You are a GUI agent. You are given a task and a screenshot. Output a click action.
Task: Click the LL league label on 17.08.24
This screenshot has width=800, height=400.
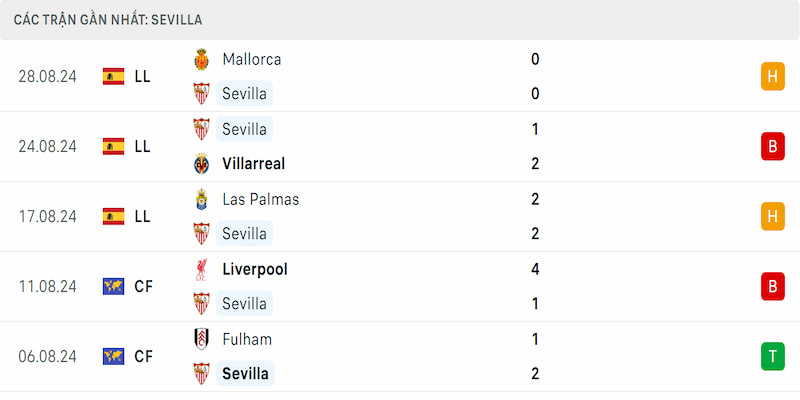[143, 217]
